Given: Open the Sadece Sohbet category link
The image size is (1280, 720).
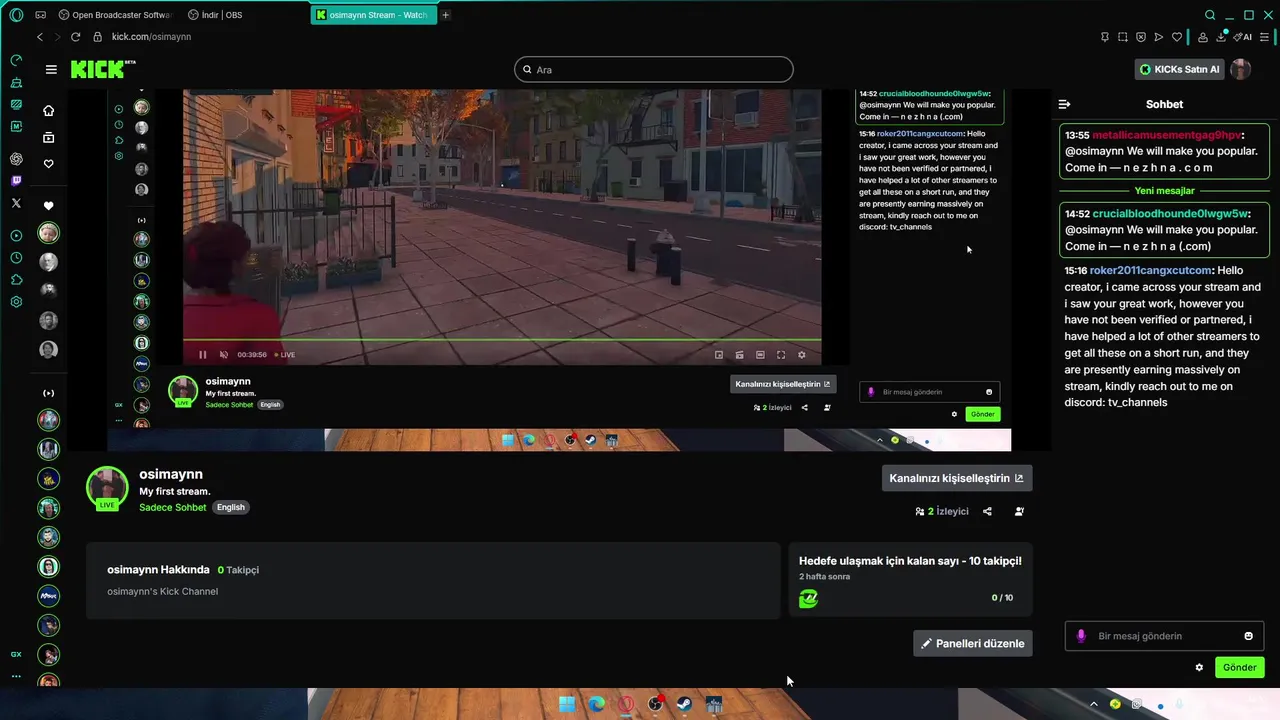Looking at the screenshot, I should [x=173, y=507].
